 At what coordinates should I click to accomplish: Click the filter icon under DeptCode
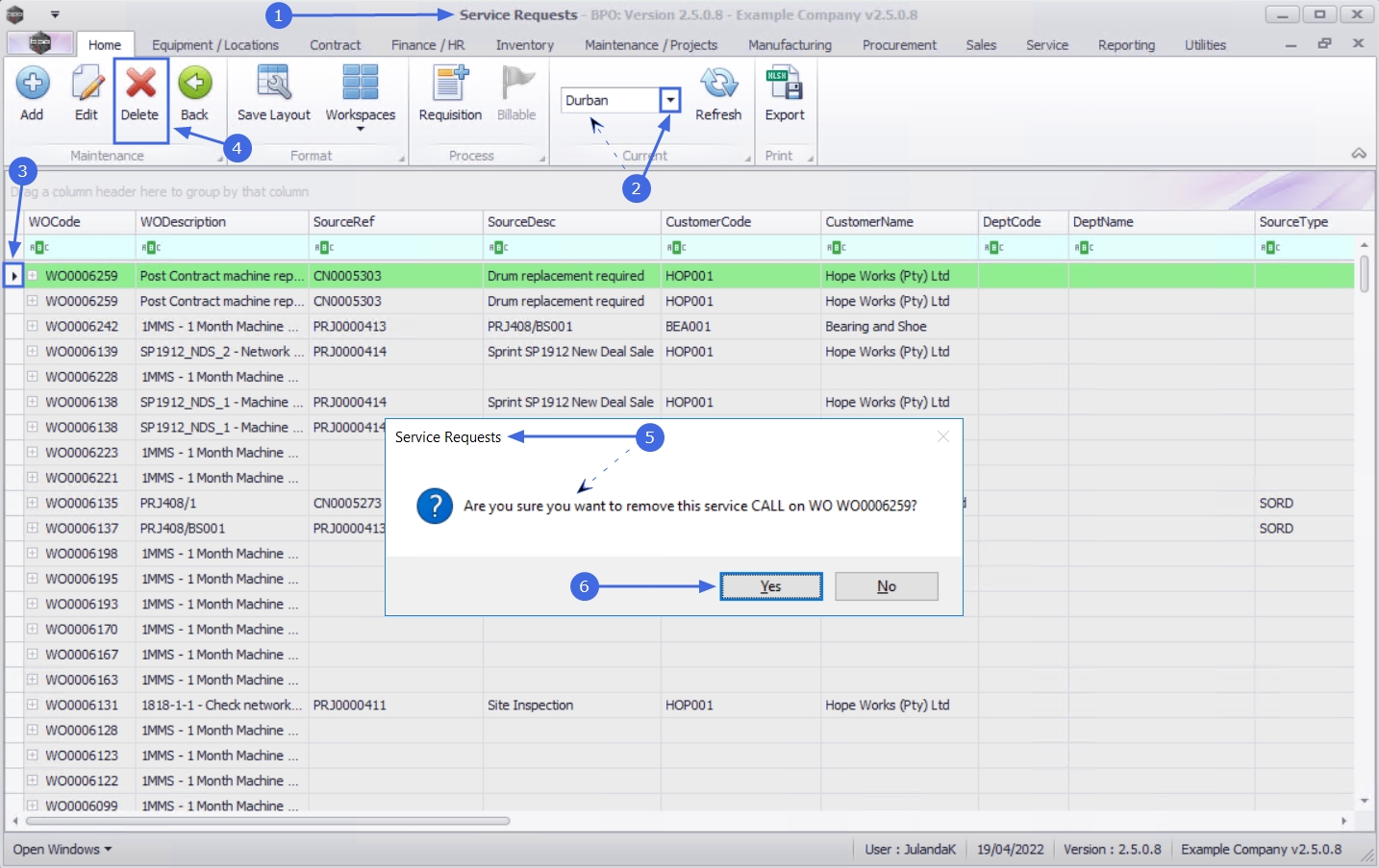tap(993, 248)
